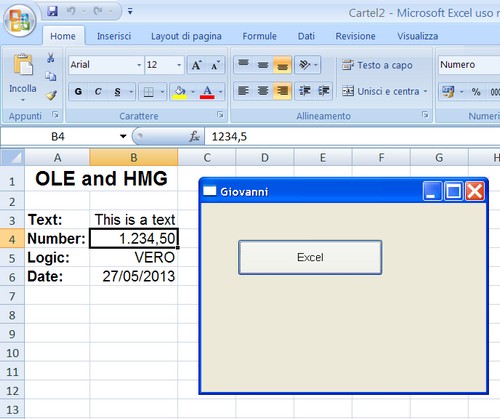Open the Revisione ribbon tab
This screenshot has width=500, height=419.
click(x=355, y=36)
